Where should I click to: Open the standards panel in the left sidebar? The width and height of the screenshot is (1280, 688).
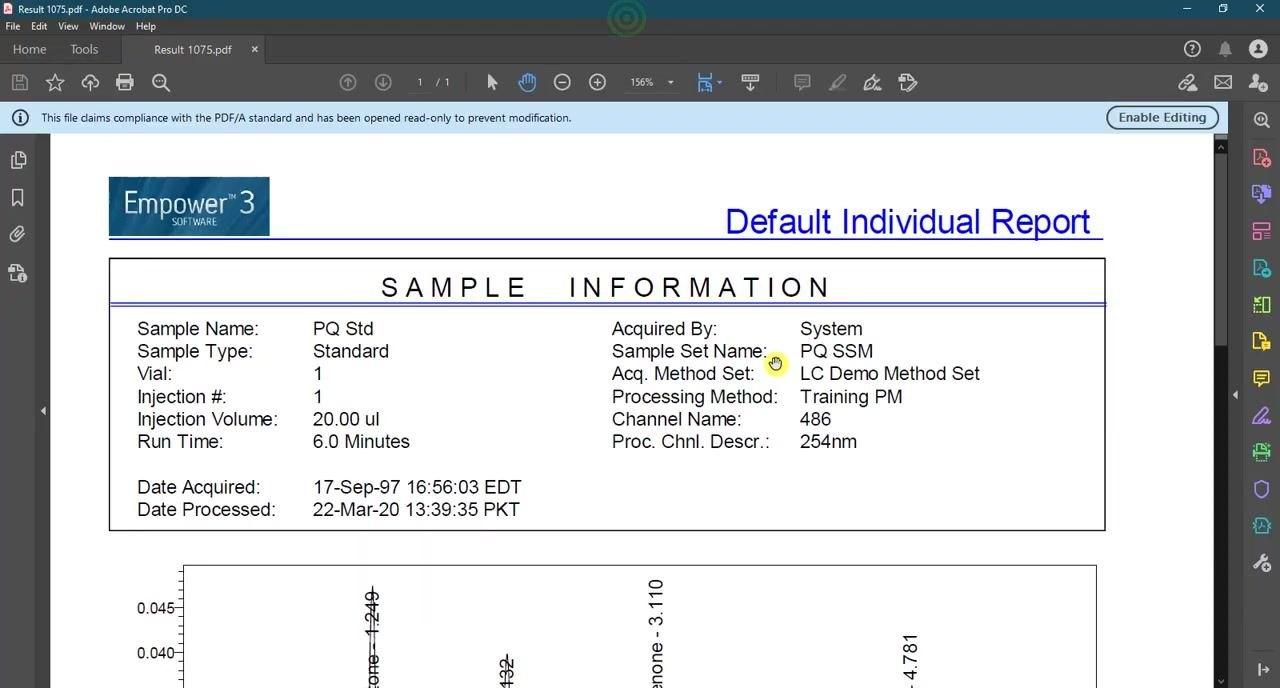(18, 272)
